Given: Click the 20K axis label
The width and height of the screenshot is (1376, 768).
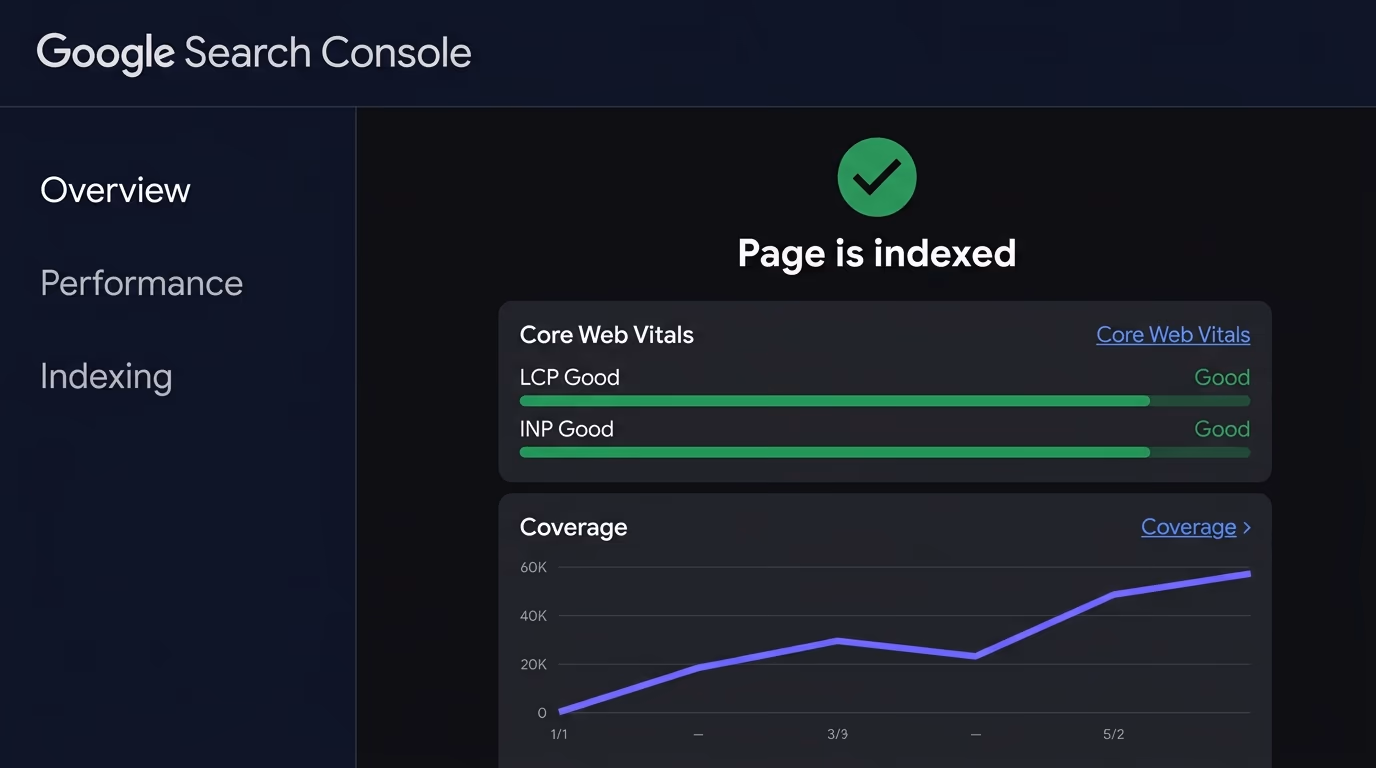Looking at the screenshot, I should click(x=533, y=664).
